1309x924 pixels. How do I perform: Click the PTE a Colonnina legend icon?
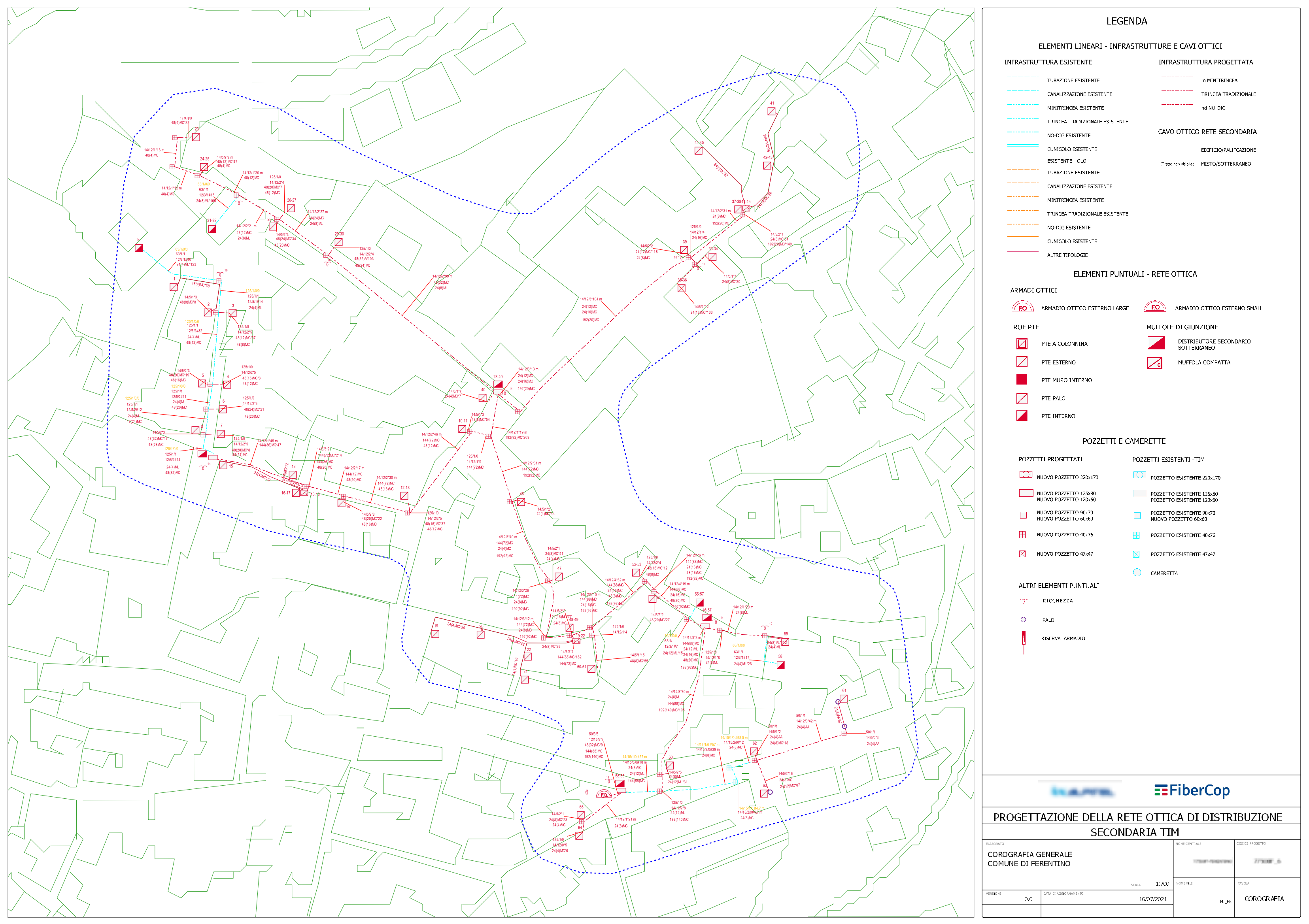[x=1022, y=344]
